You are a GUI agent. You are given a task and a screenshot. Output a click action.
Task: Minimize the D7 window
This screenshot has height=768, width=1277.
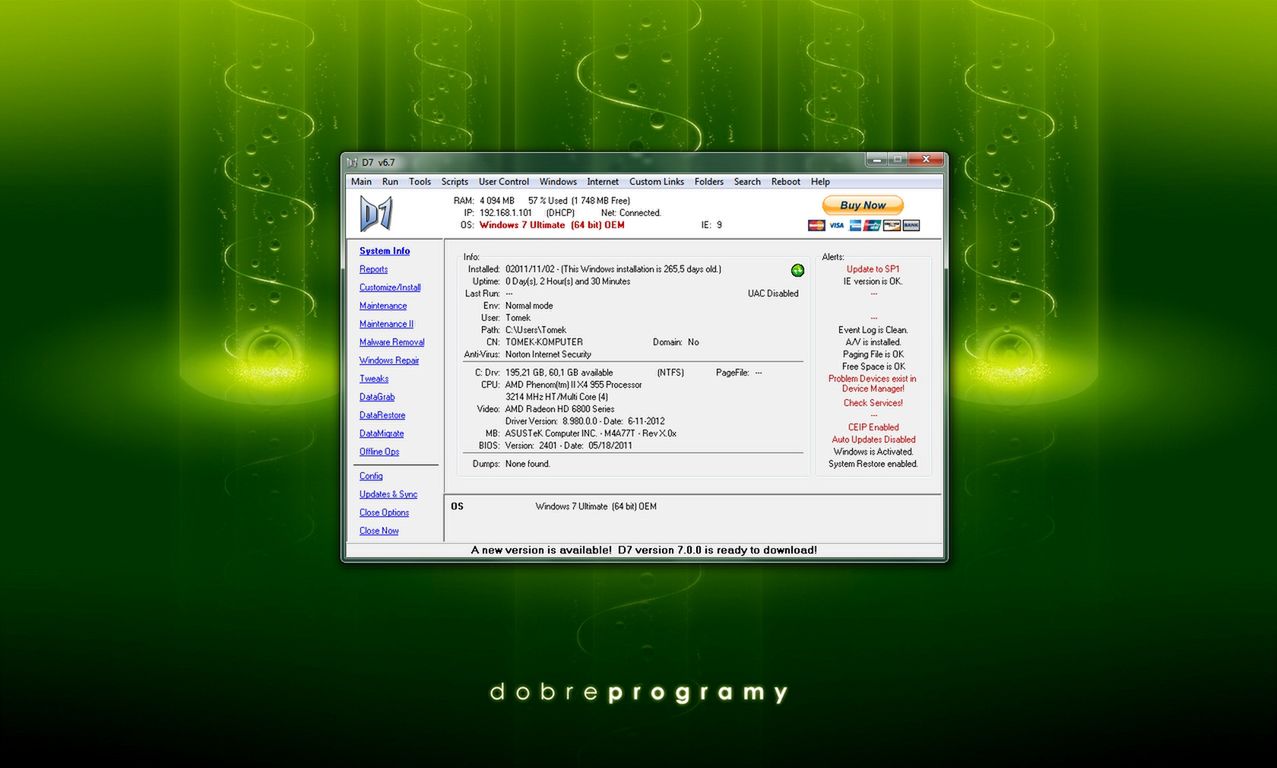(x=875, y=160)
